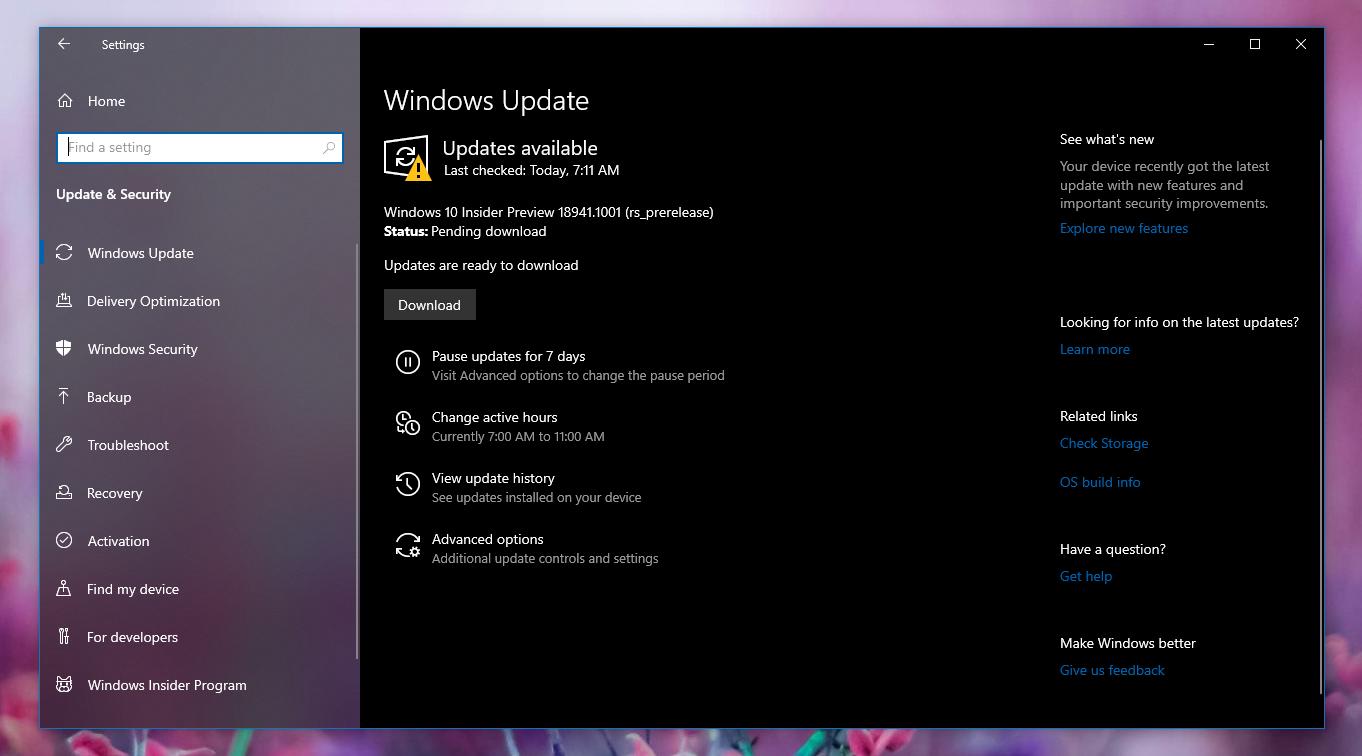Click the Delivery Optimization icon
The width and height of the screenshot is (1362, 756).
pyautogui.click(x=65, y=301)
